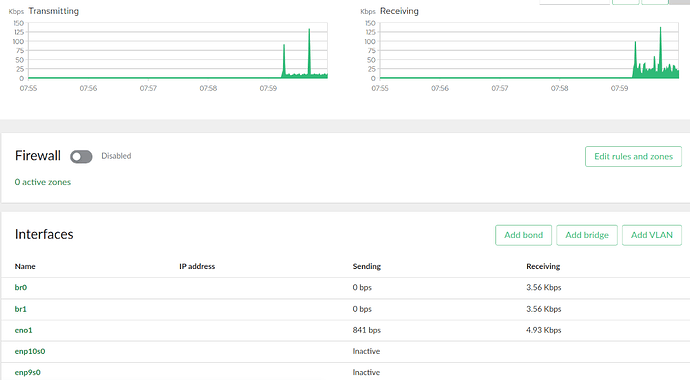Open the br0 interface
Viewport: 690px width, 380px height.
pos(21,288)
